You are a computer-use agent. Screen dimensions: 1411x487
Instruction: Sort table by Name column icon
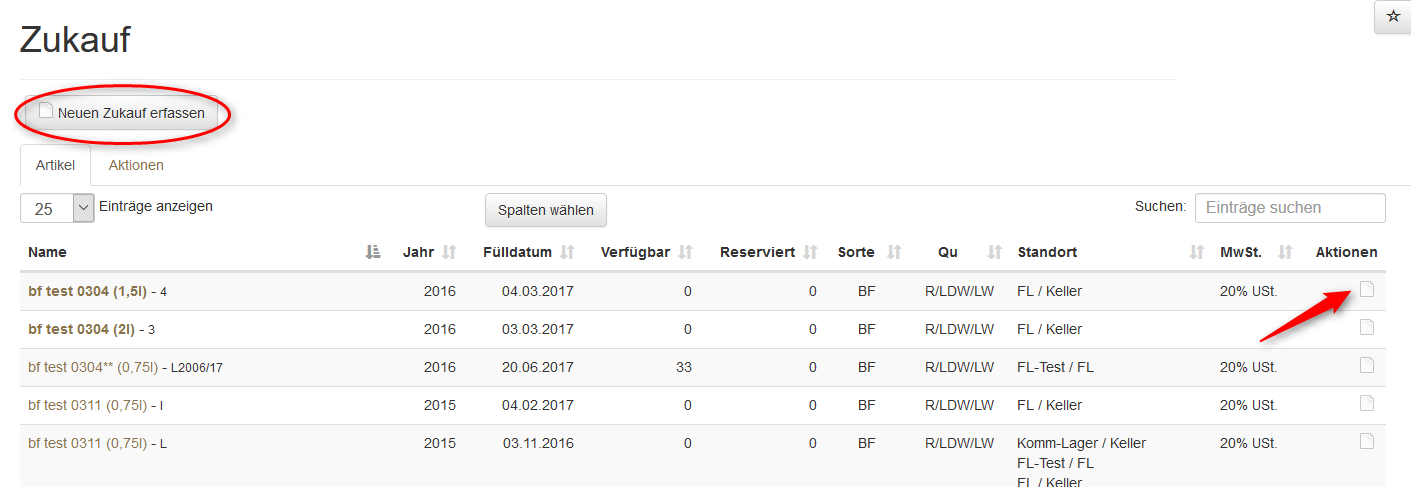373,253
